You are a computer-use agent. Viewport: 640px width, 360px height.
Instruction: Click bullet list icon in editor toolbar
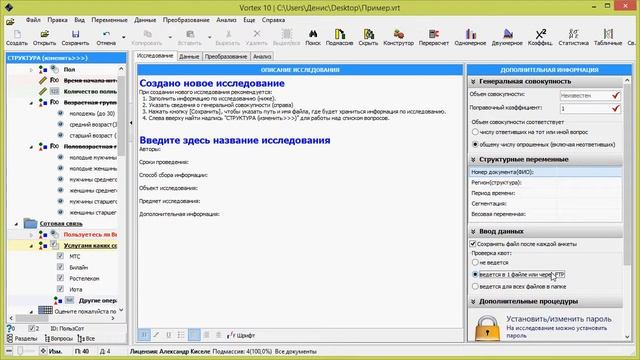click(x=181, y=335)
